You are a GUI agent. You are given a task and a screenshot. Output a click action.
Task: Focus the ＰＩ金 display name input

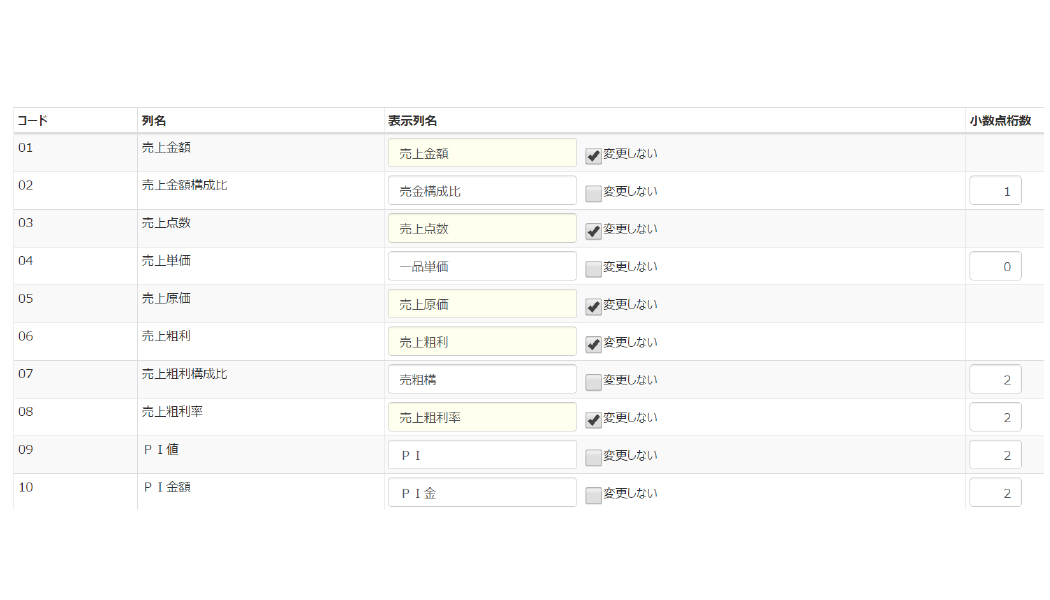click(x=482, y=493)
